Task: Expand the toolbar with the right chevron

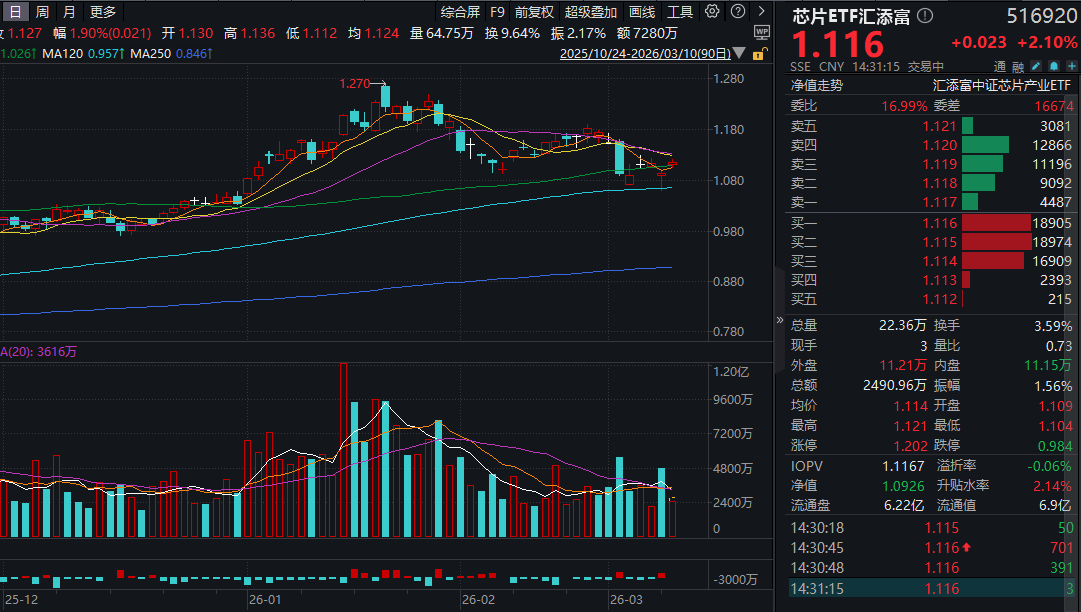Action: 760,10
